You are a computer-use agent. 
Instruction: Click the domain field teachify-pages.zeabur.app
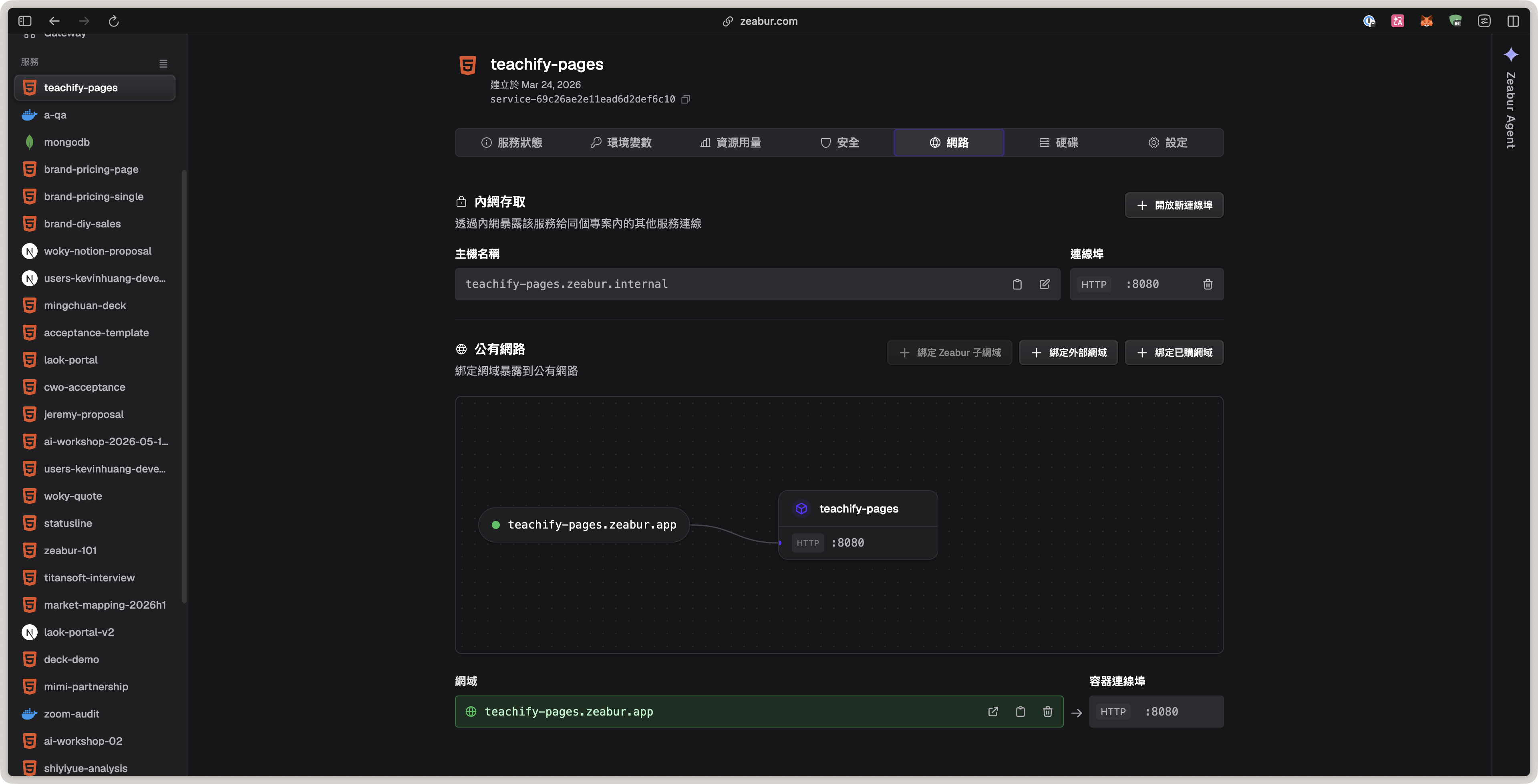(x=759, y=711)
